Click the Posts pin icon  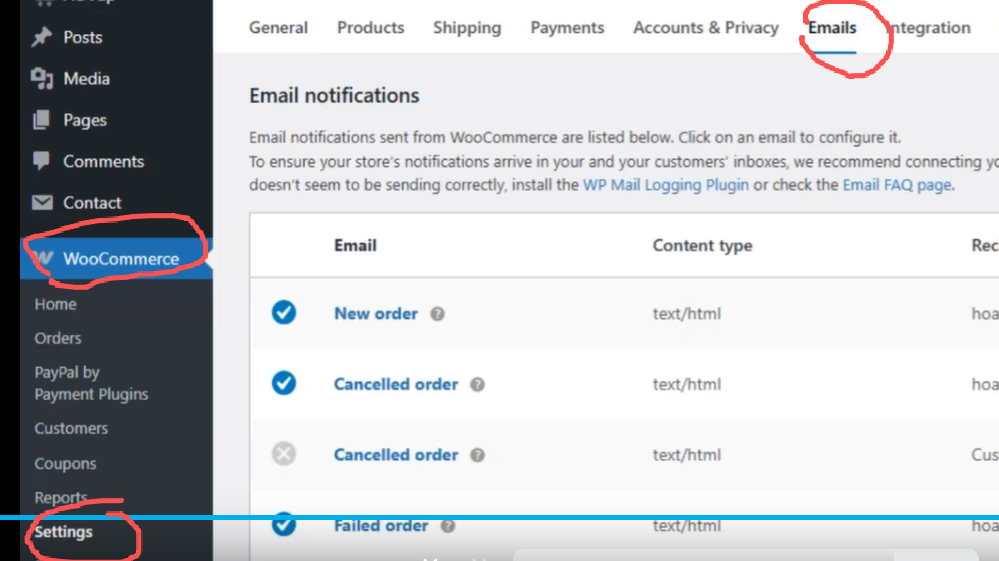click(x=42, y=37)
